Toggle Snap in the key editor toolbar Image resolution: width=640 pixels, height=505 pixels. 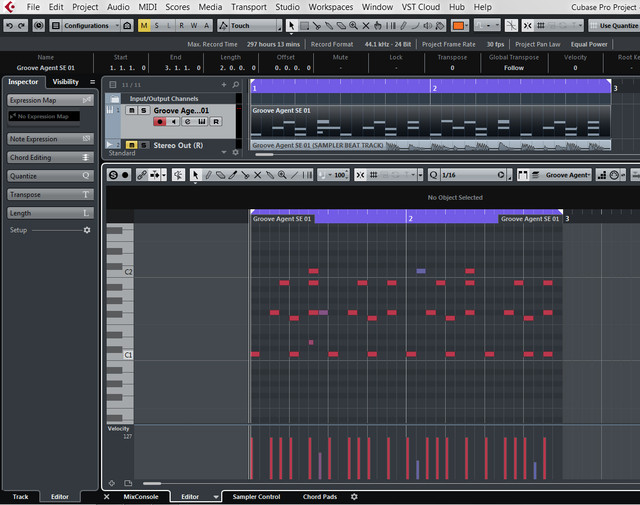point(360,175)
